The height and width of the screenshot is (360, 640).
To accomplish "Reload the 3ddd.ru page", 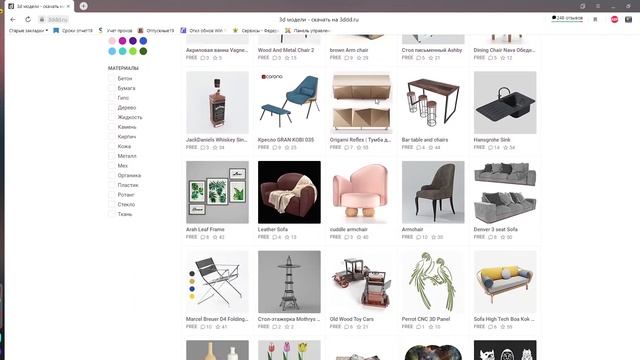I will point(28,19).
